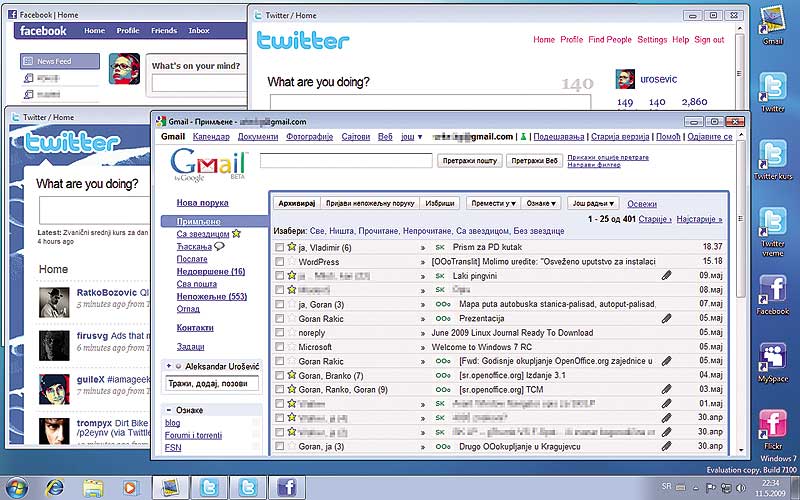The image size is (800, 500).
Task: Open the Twitter kurs desktop shortcut
Action: click(x=773, y=155)
